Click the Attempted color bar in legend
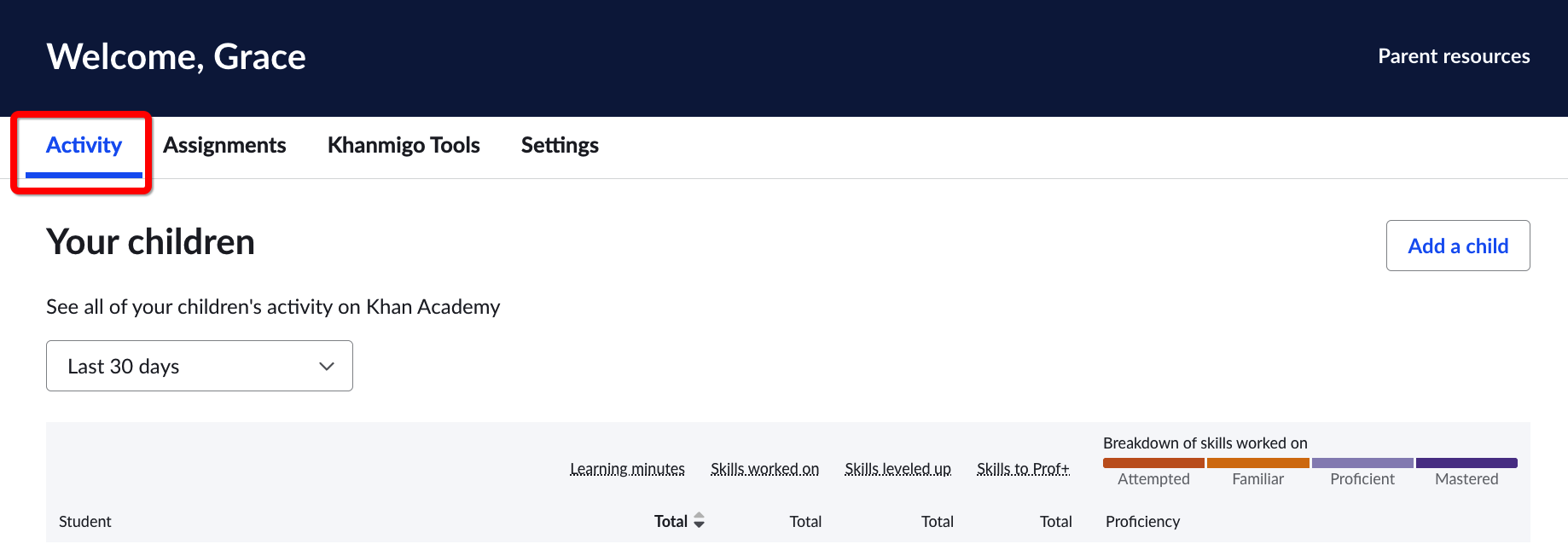The width and height of the screenshot is (1568, 544). [x=1153, y=463]
